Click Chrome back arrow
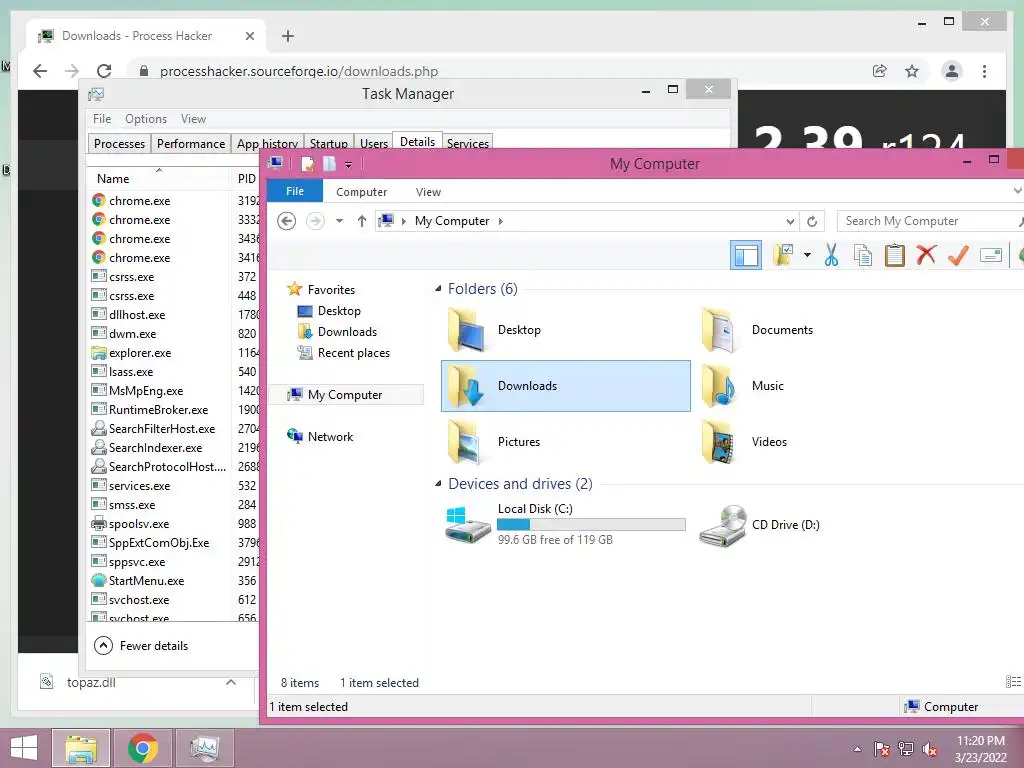Image resolution: width=1024 pixels, height=768 pixels. point(40,71)
